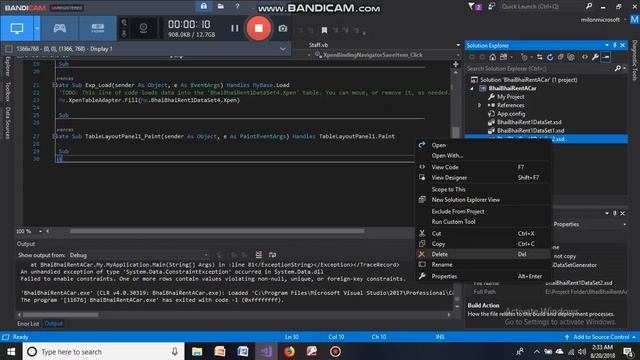Open Bandicam screen mode dropdown arrow

click(37, 28)
